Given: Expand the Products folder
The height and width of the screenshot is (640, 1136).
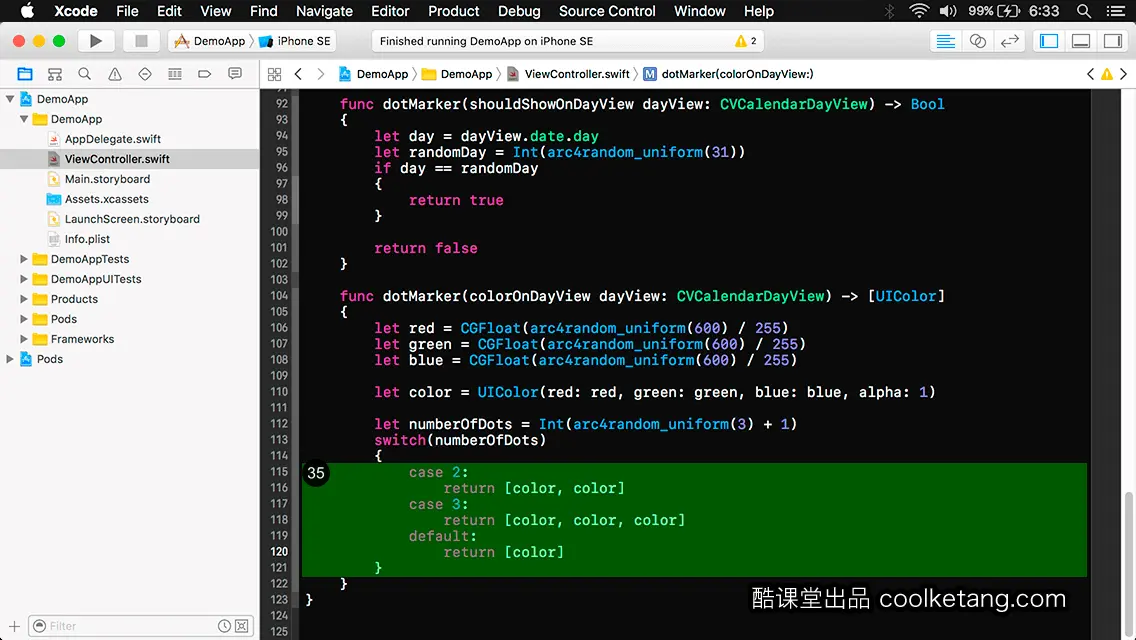Looking at the screenshot, I should pyautogui.click(x=24, y=299).
